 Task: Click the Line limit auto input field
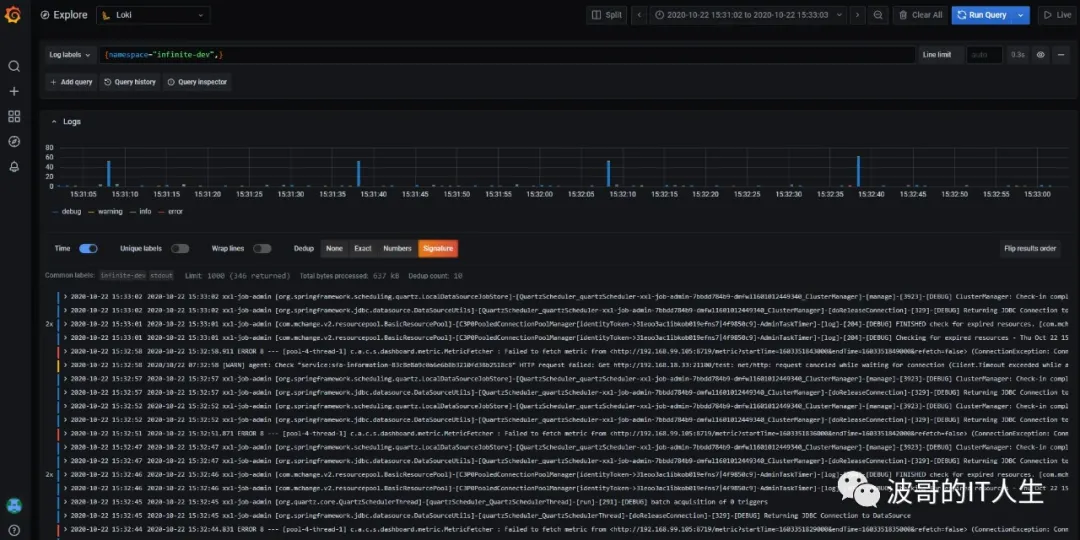pos(984,54)
